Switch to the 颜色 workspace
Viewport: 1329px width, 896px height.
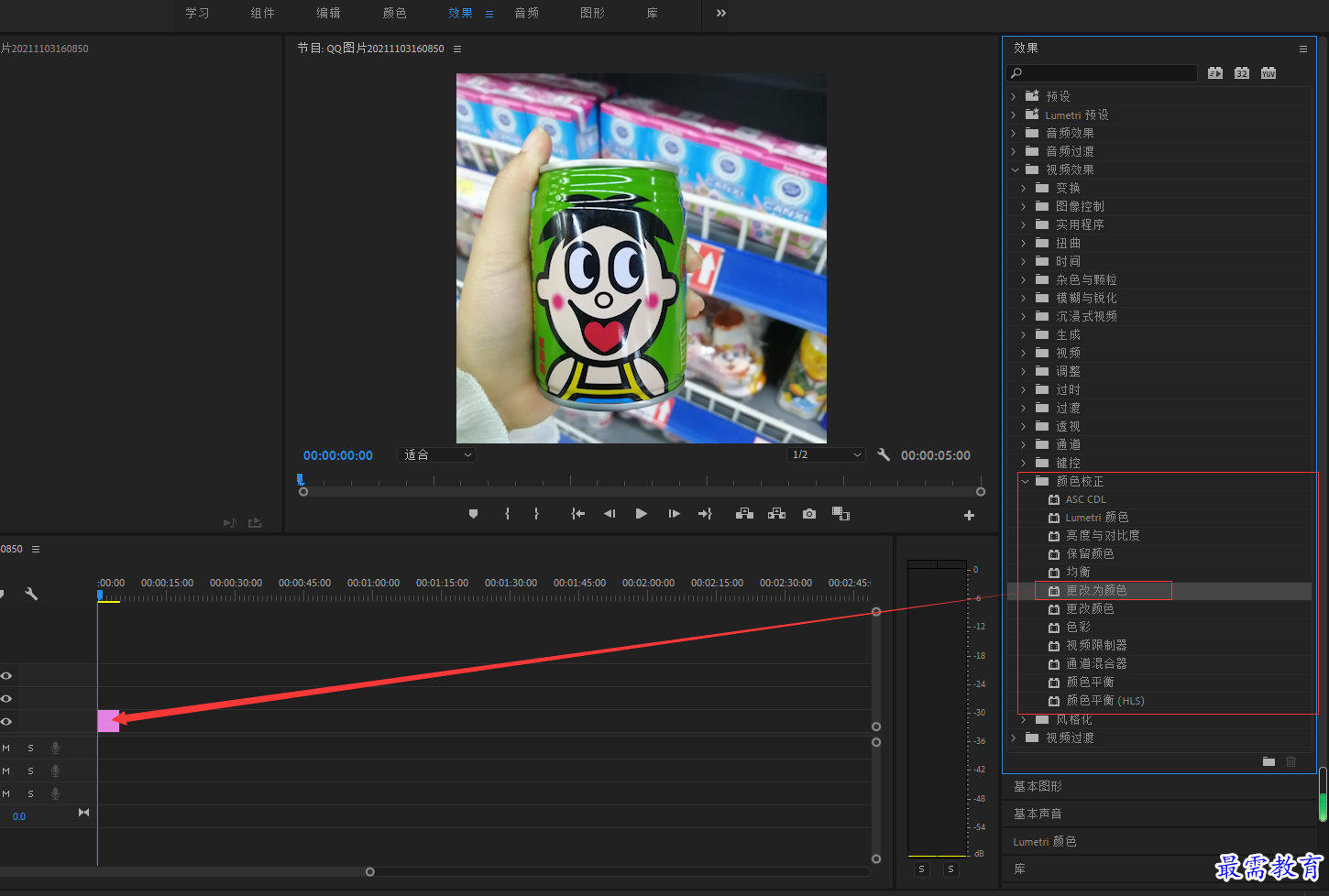coord(394,13)
